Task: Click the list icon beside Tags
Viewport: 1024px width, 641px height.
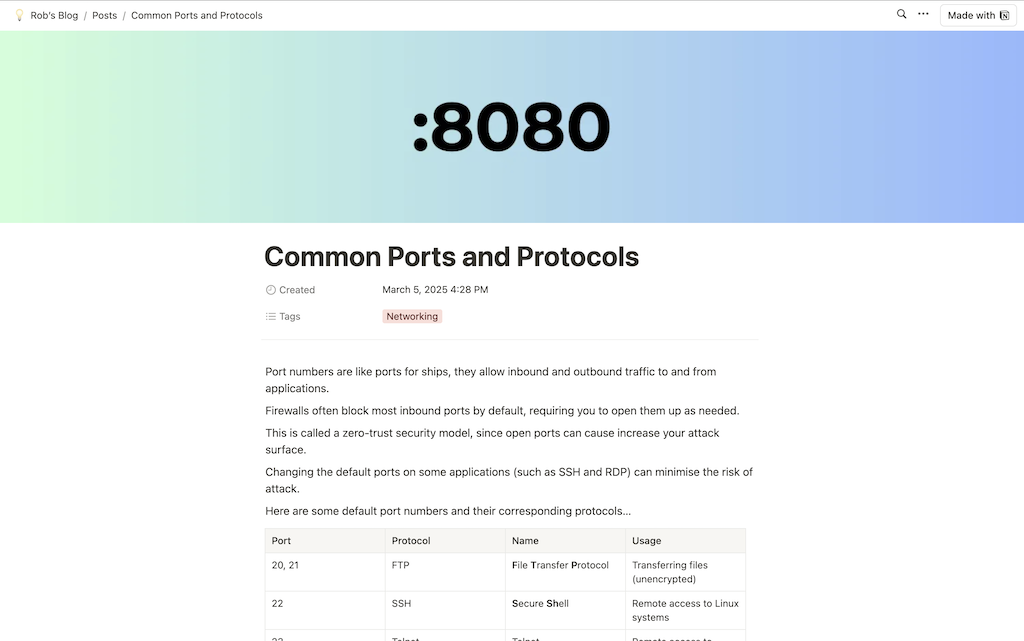Action: 271,316
